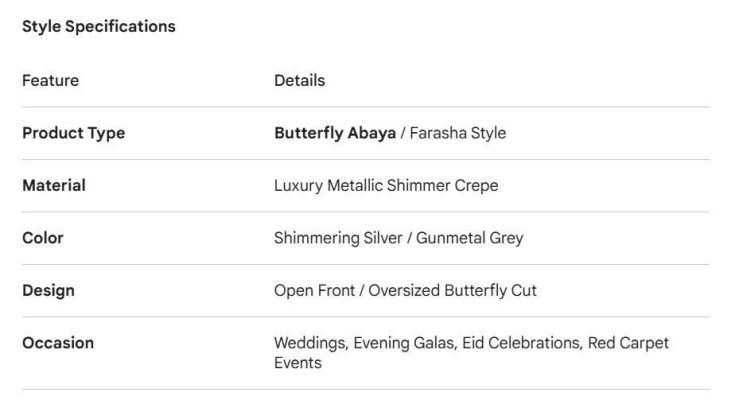This screenshot has width=743, height=400.
Task: Select the Product Type row label
Action: click(x=73, y=133)
